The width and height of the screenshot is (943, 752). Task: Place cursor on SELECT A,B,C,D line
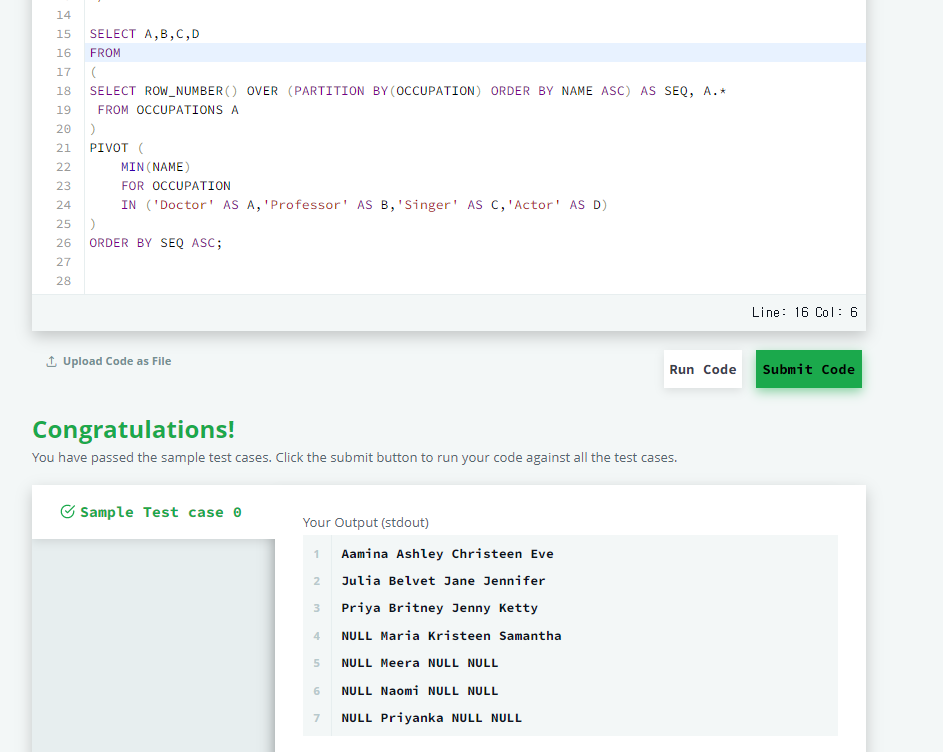click(144, 34)
